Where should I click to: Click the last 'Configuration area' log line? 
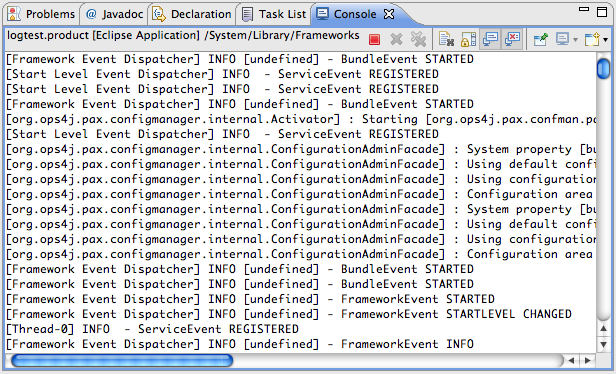[299, 254]
